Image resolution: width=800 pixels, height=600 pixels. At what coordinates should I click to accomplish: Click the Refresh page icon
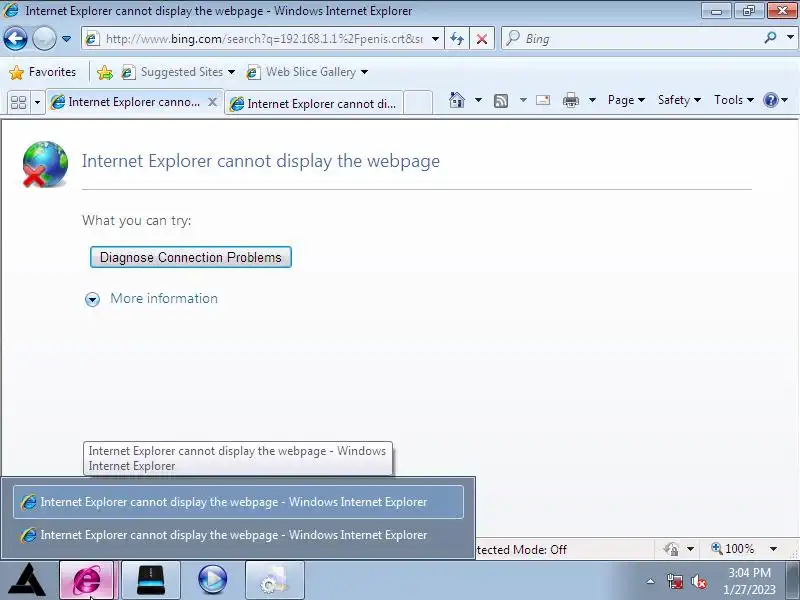pyautogui.click(x=457, y=39)
